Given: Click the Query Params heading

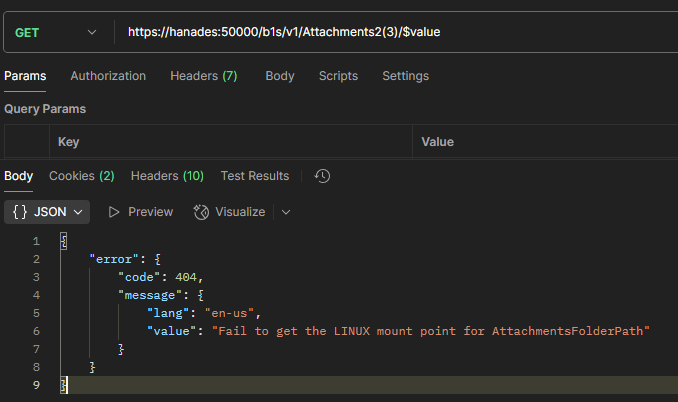Looking at the screenshot, I should 45,109.
